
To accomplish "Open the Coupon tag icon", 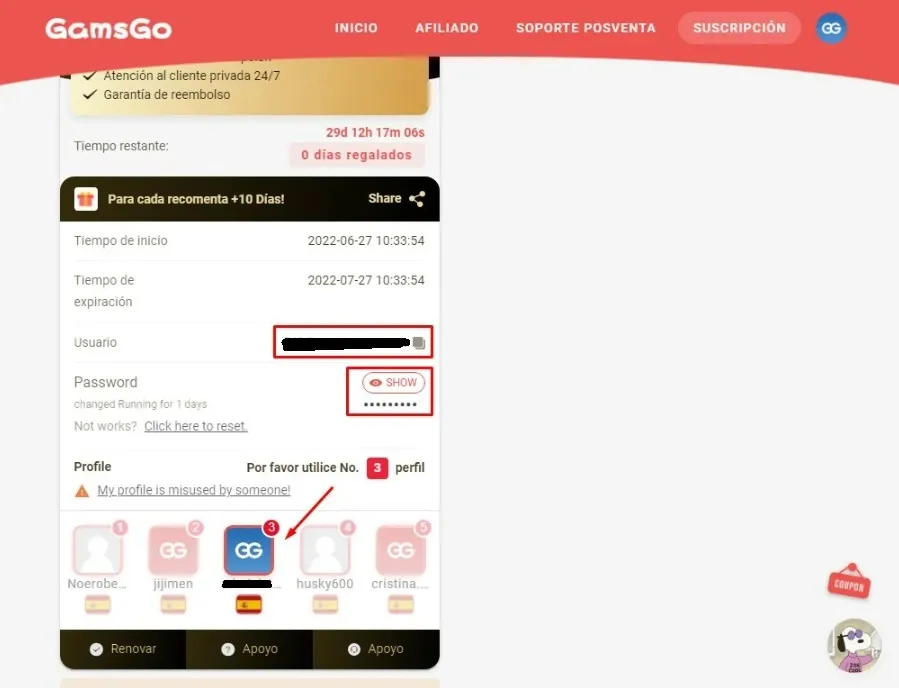I will click(849, 582).
